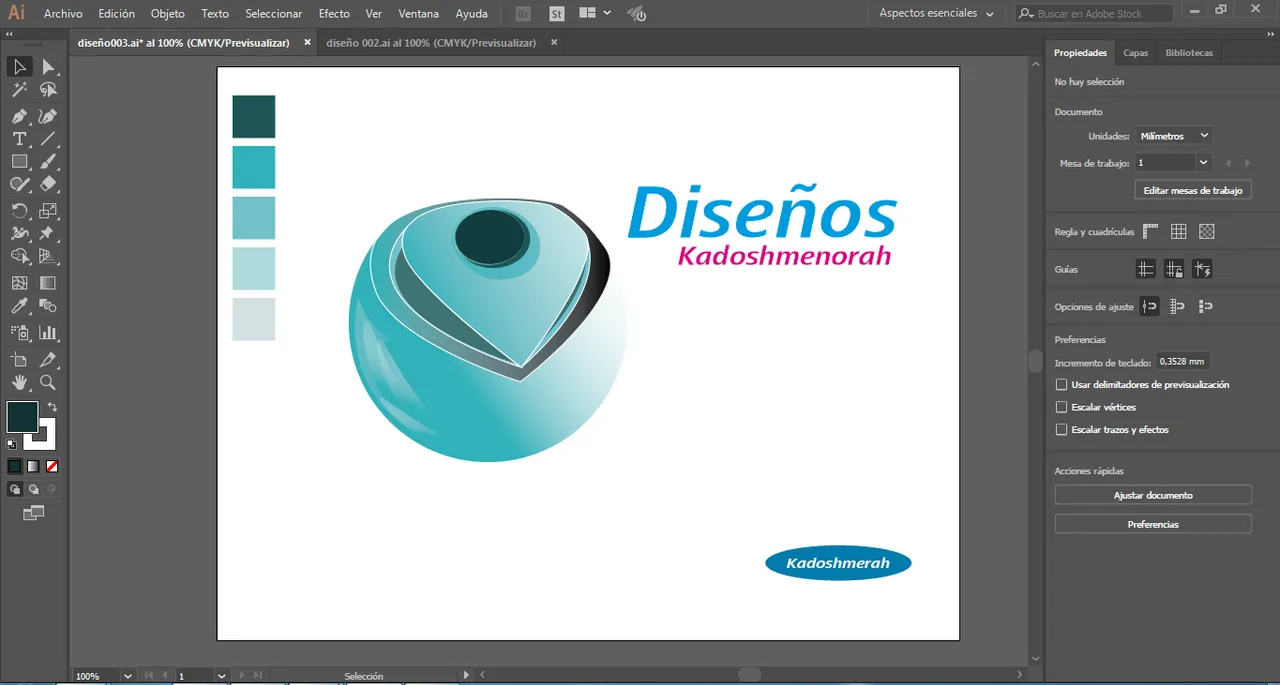Screen dimensions: 1280x685
Task: Swap fill and stroke colors arrow
Action: (52, 407)
